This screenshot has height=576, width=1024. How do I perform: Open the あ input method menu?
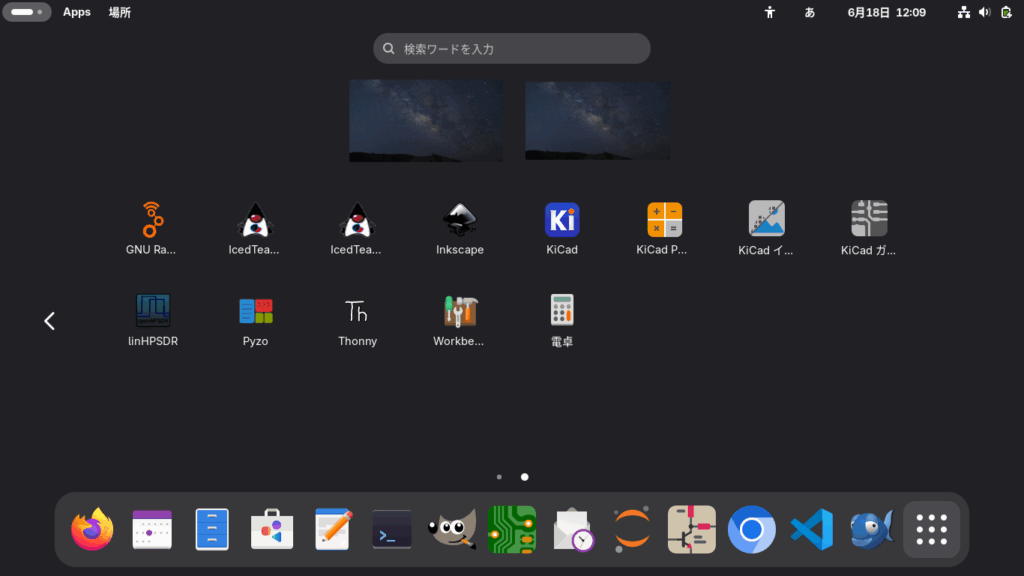coord(810,12)
